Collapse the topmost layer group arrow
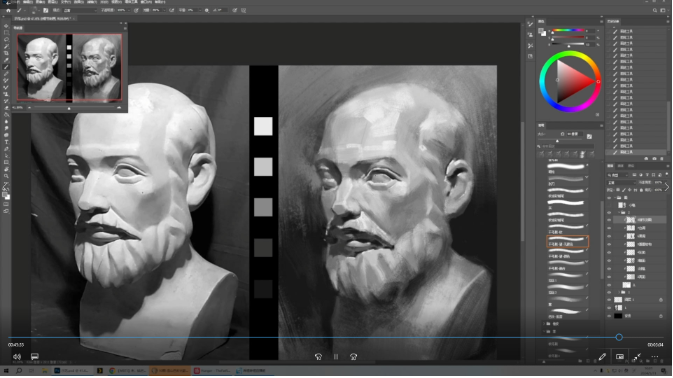 point(615,198)
